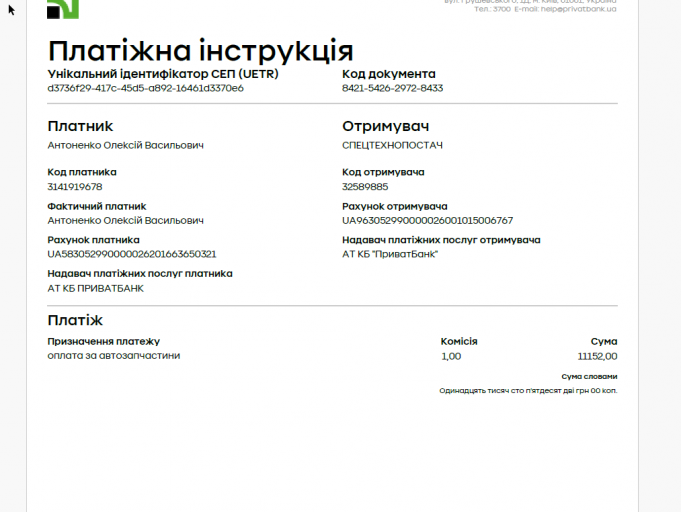Click the 'Рахунок отримувача' label

(x=395, y=206)
